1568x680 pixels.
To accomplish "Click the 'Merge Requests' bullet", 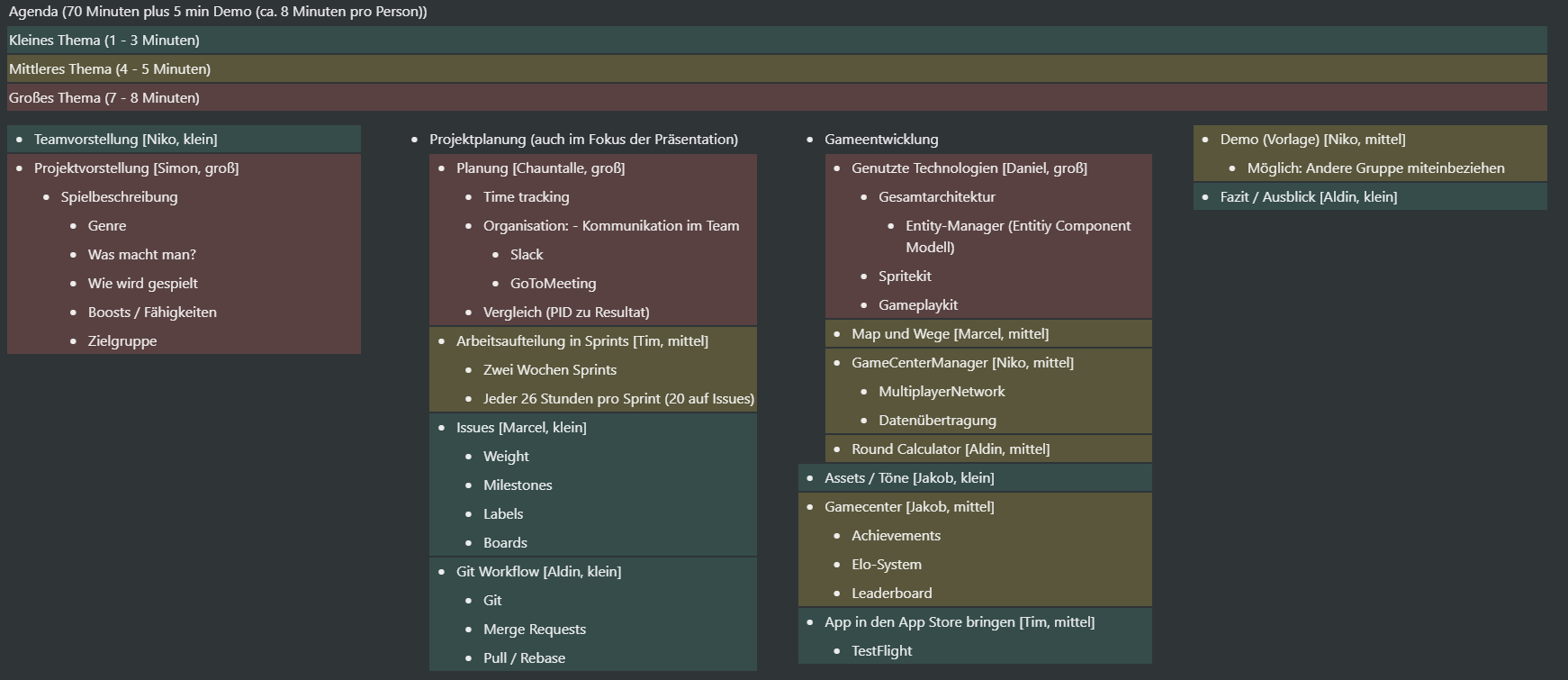I will pyautogui.click(x=535, y=630).
